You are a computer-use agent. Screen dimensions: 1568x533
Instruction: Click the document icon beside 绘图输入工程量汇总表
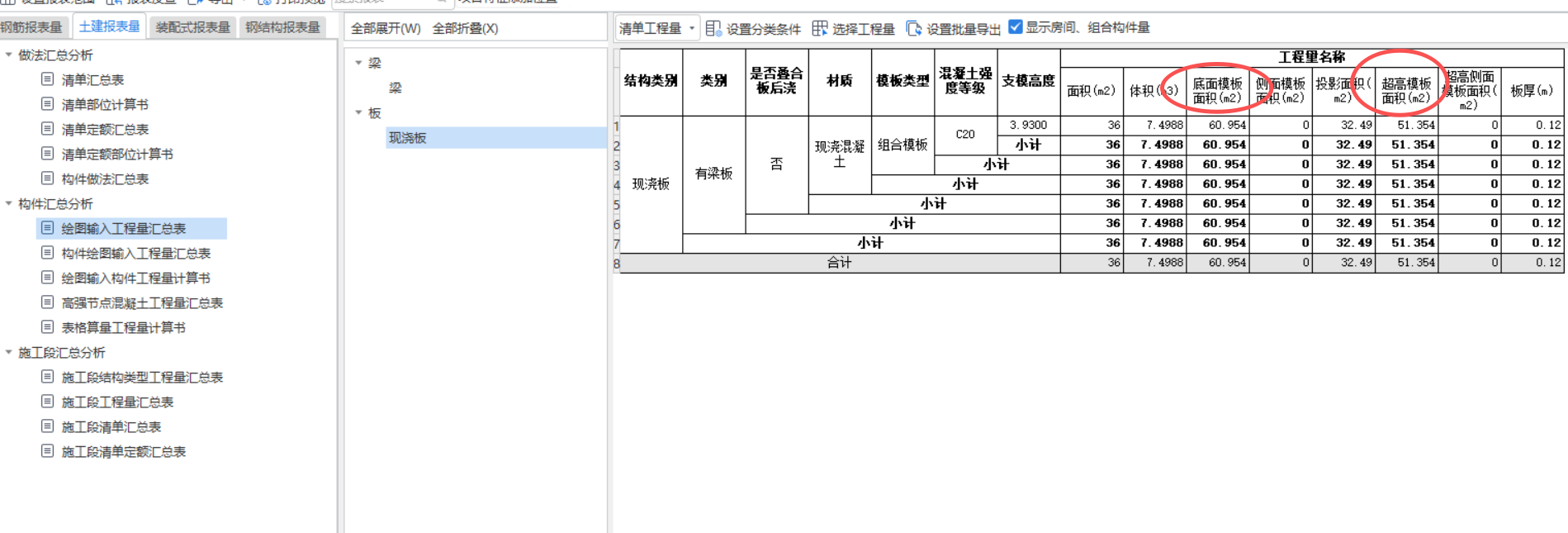point(48,228)
